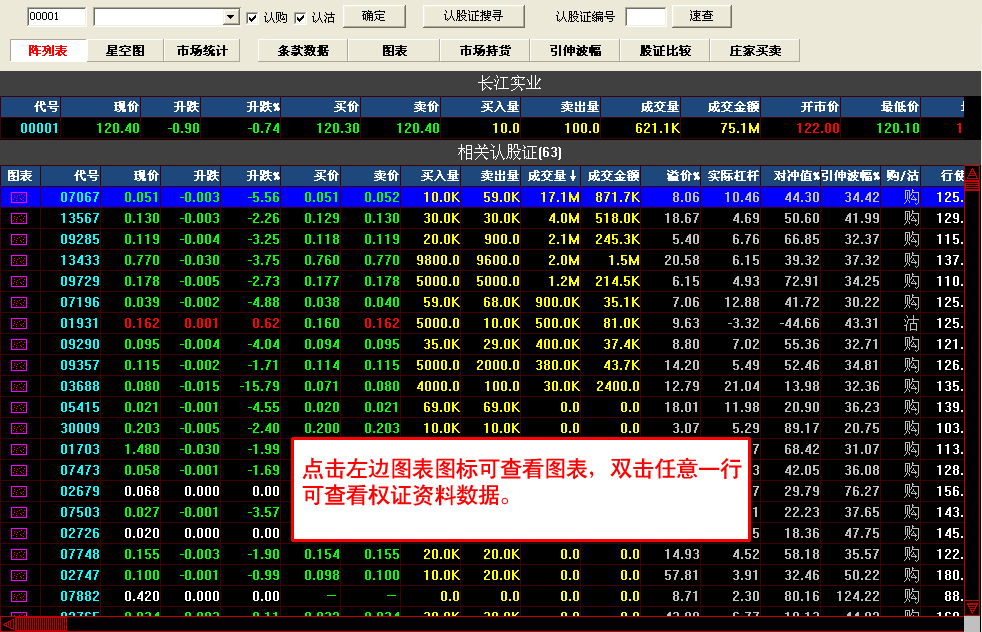Click chart icon beside code 30009
The image size is (982, 632).
(19, 429)
